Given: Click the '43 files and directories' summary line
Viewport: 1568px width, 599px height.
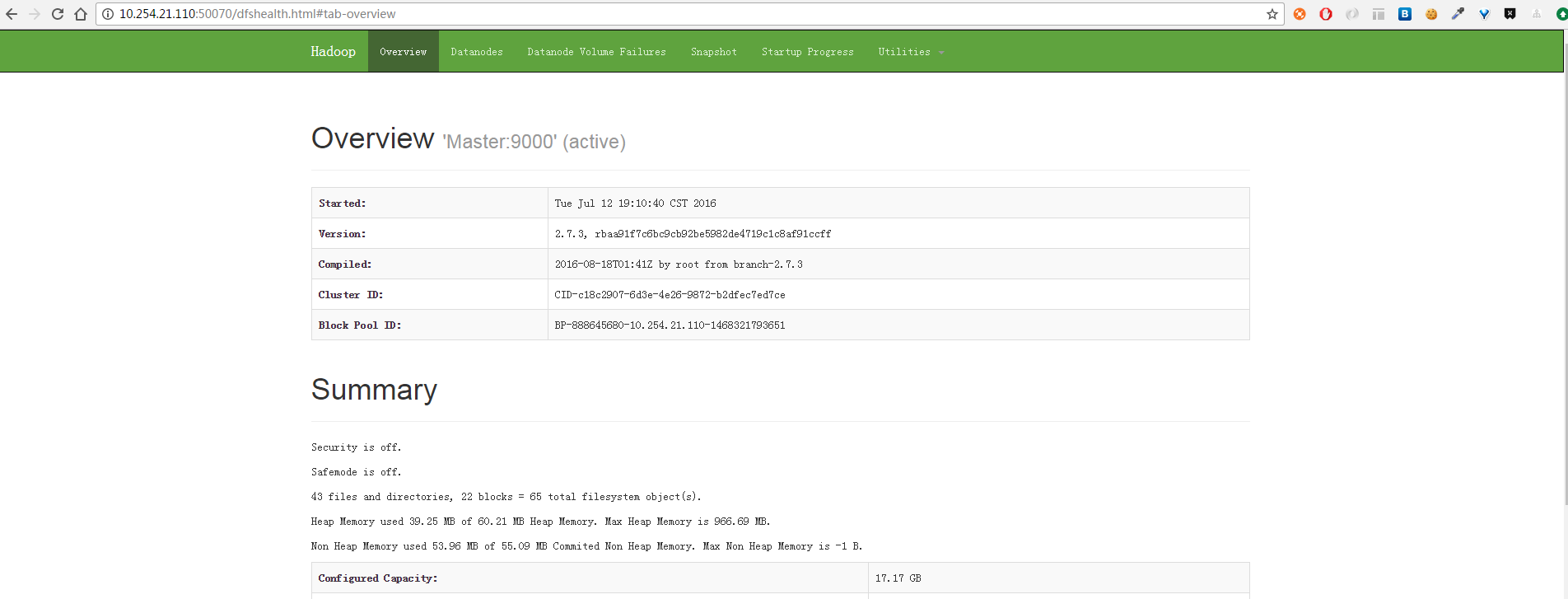Looking at the screenshot, I should pyautogui.click(x=506, y=496).
